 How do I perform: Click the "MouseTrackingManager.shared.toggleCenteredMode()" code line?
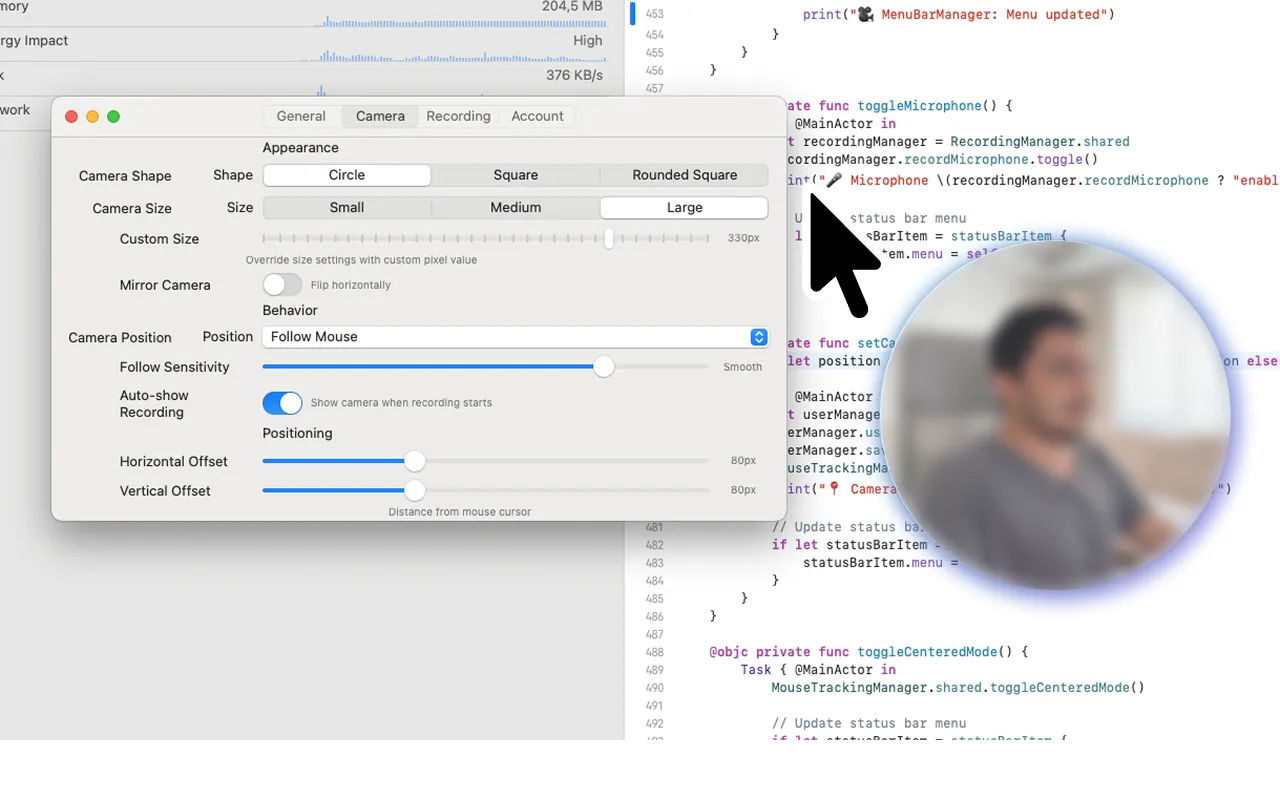[x=958, y=688]
